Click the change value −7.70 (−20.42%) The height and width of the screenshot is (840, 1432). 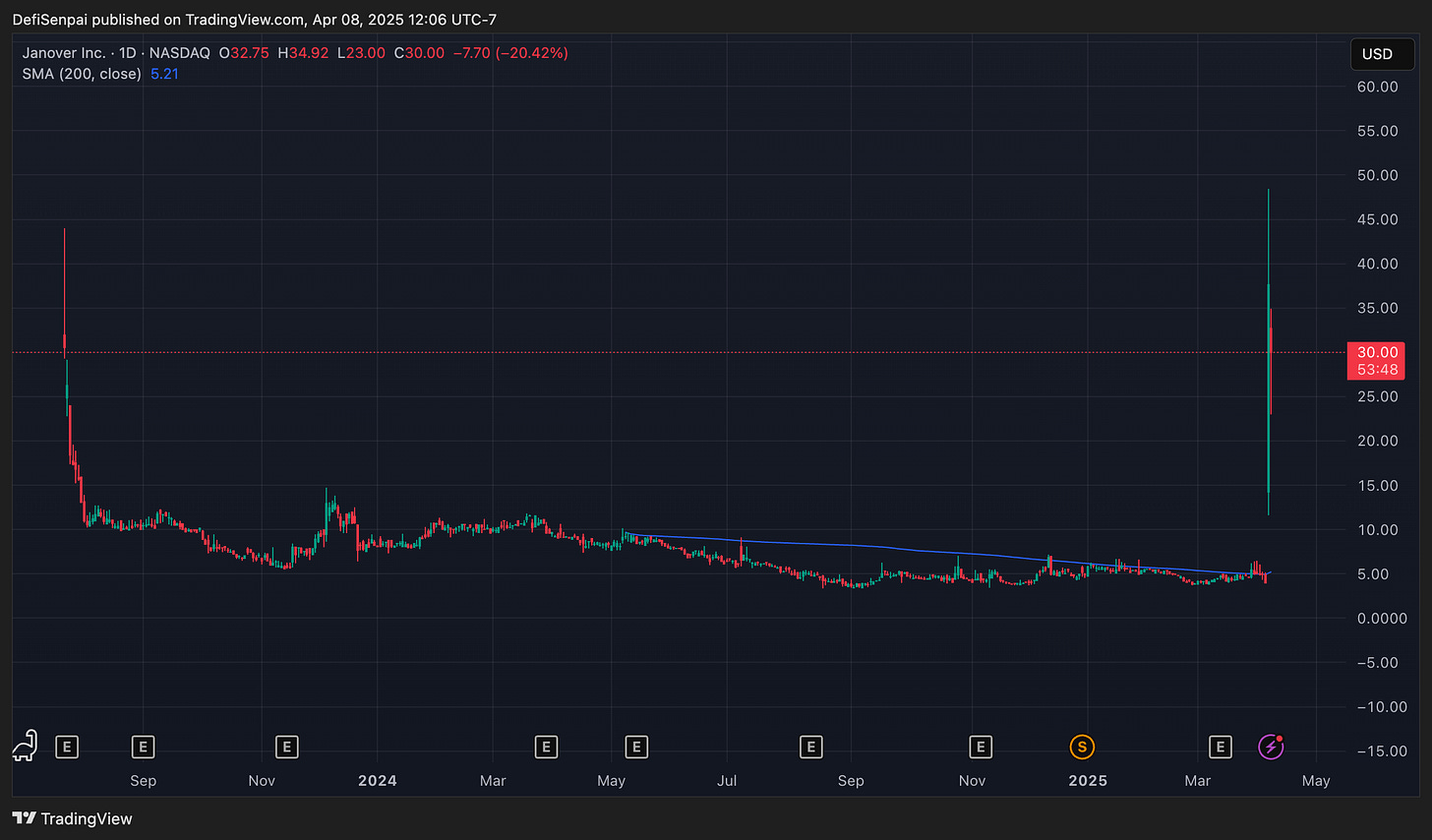(x=510, y=53)
